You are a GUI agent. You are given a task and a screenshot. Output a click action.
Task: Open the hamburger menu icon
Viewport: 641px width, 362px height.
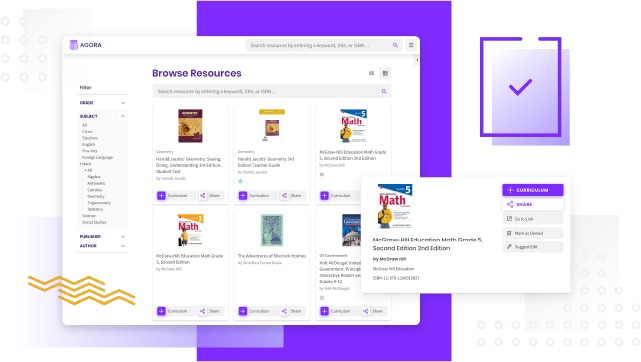411,45
